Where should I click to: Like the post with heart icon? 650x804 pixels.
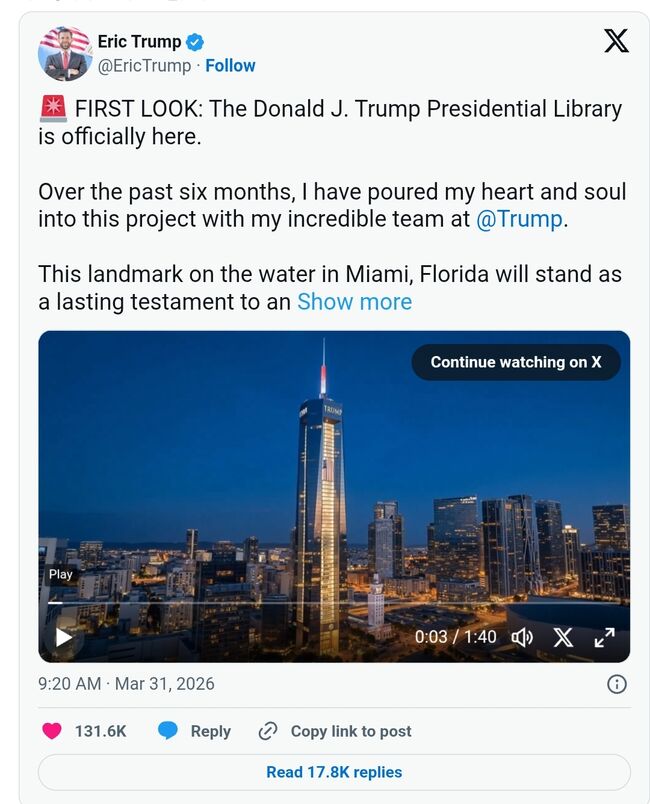pos(52,731)
